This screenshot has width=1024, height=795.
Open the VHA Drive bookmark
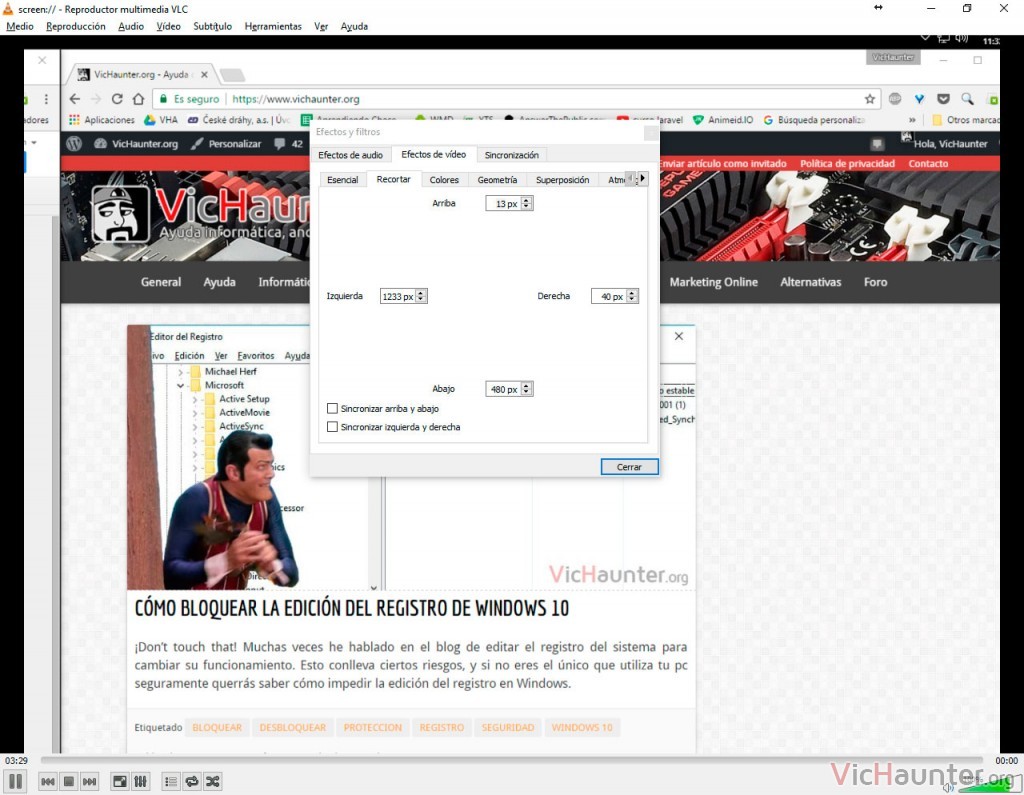(x=161, y=120)
